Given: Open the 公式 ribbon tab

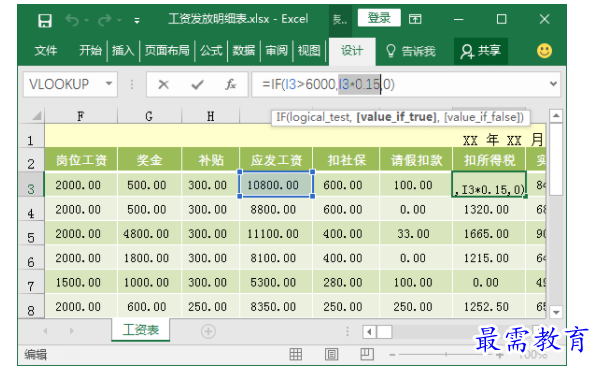Looking at the screenshot, I should pyautogui.click(x=211, y=50).
